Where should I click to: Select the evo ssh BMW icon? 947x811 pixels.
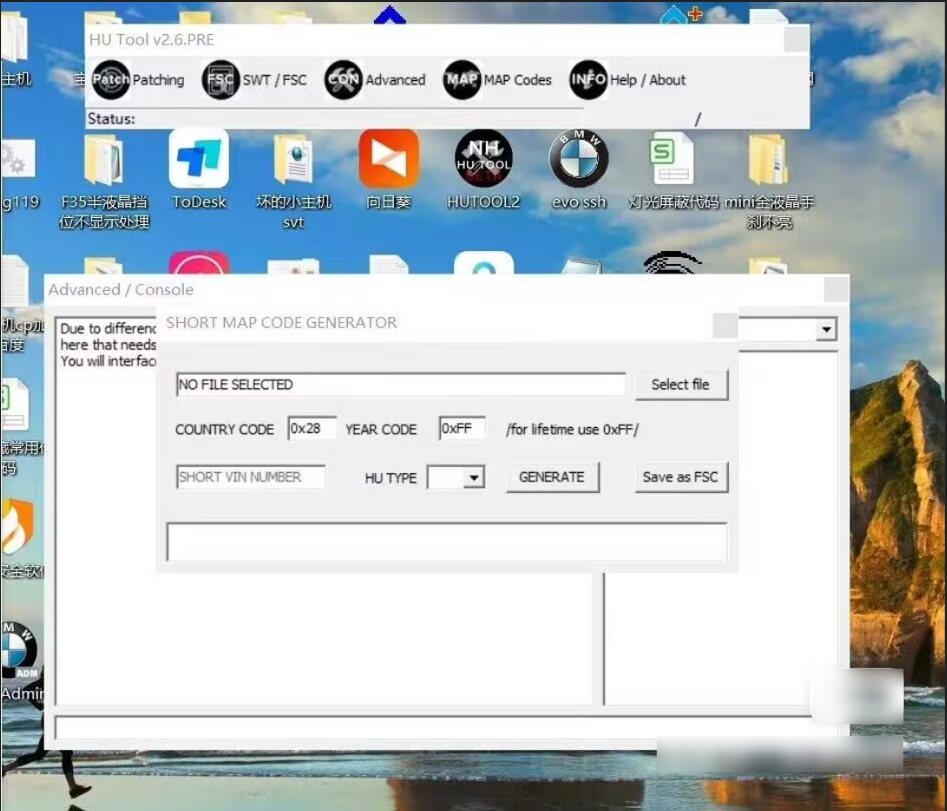(x=579, y=160)
